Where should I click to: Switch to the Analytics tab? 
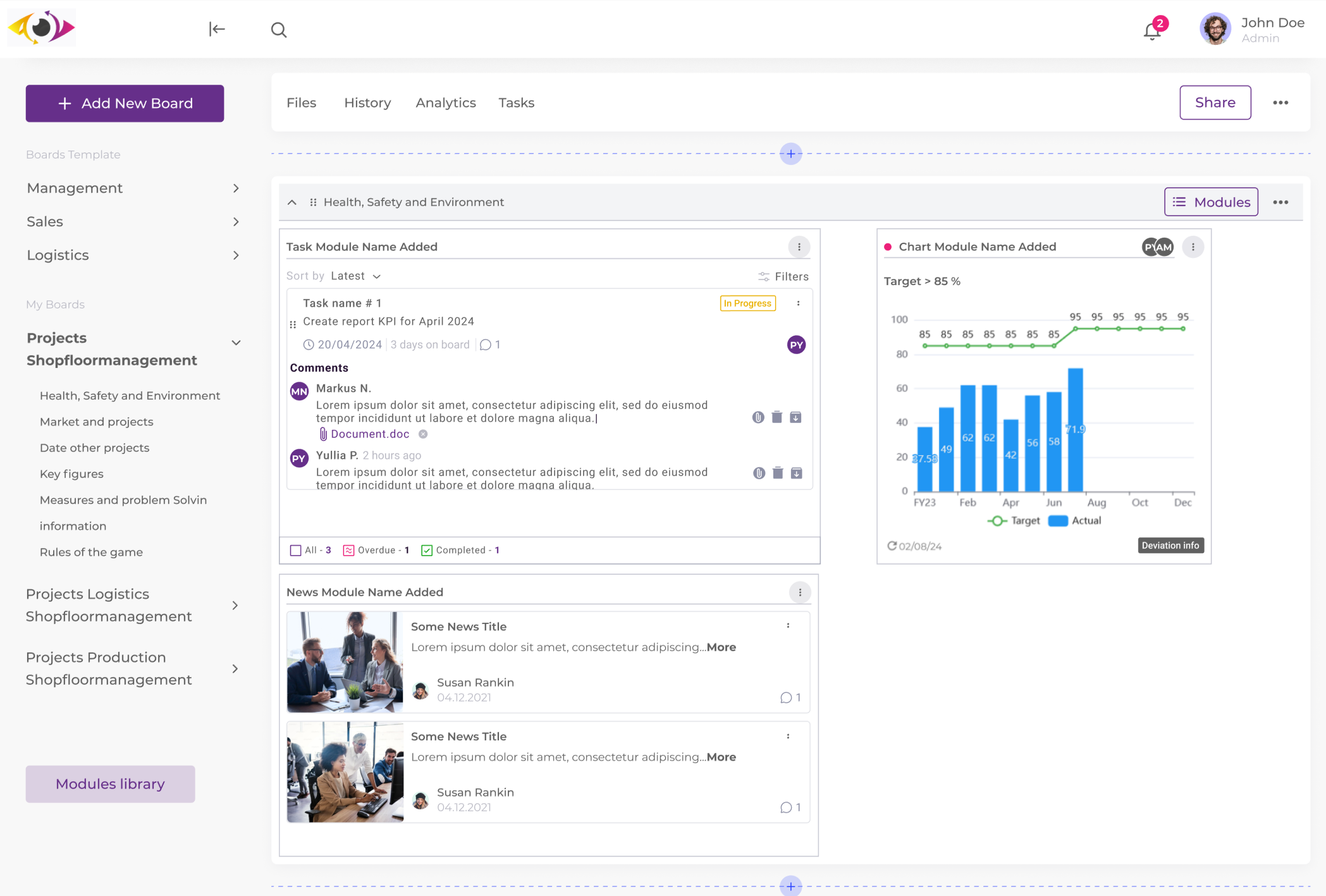(445, 102)
